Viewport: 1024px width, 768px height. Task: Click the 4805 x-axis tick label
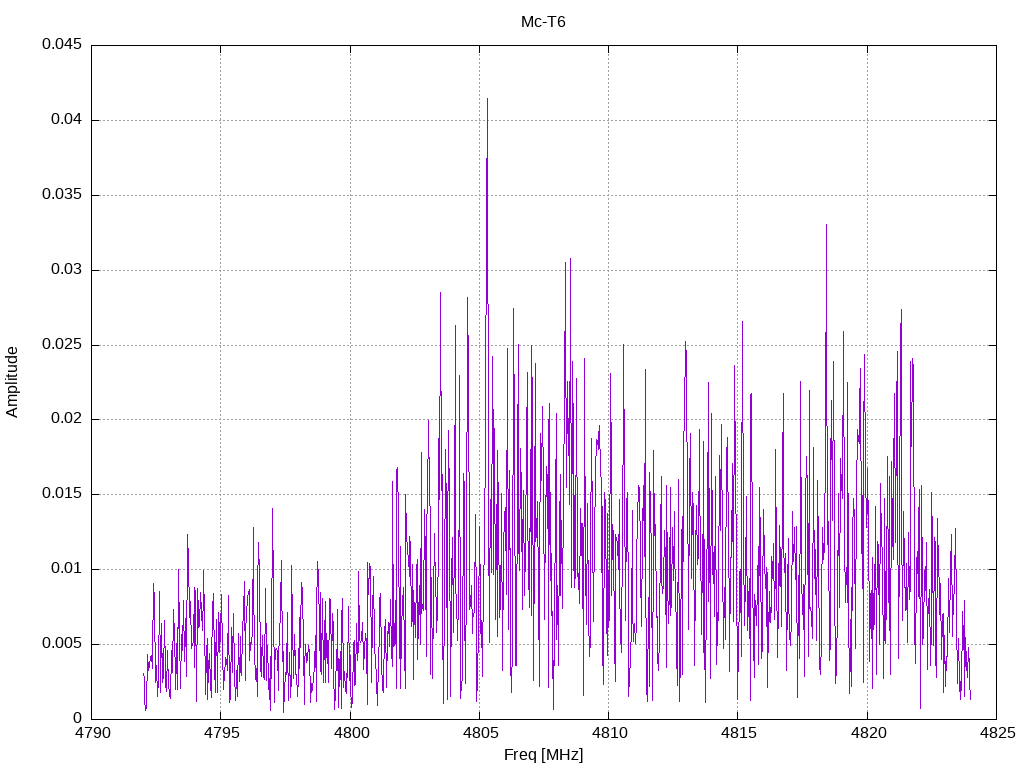coord(479,733)
